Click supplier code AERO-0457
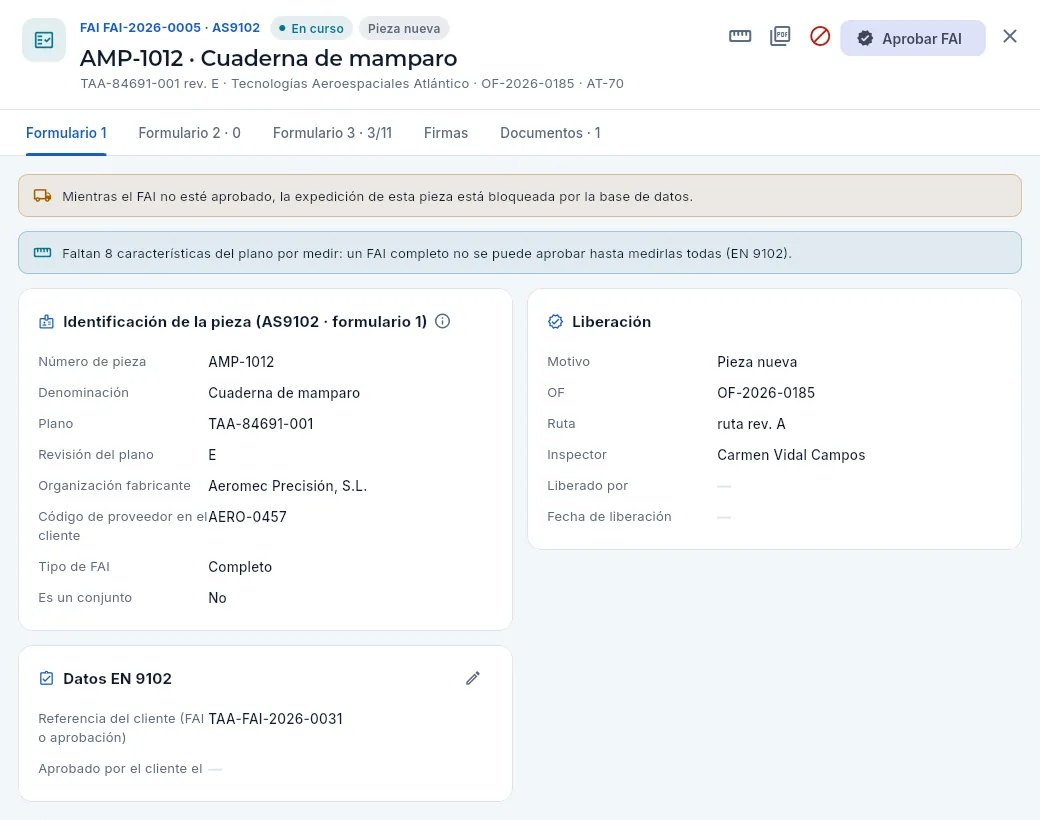1040x820 pixels. pos(247,517)
